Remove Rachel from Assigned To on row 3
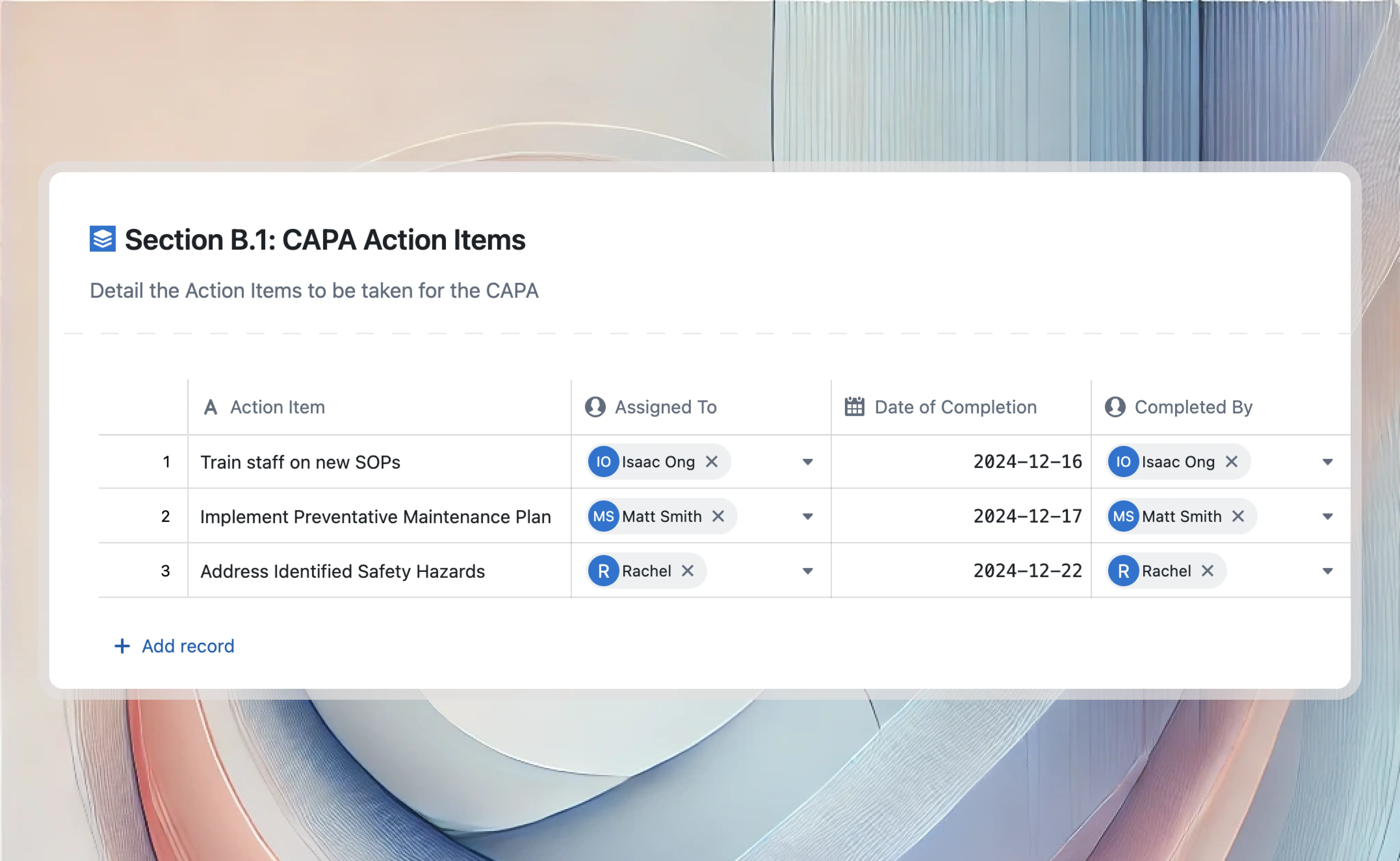Viewport: 1400px width, 861px height. pos(687,571)
